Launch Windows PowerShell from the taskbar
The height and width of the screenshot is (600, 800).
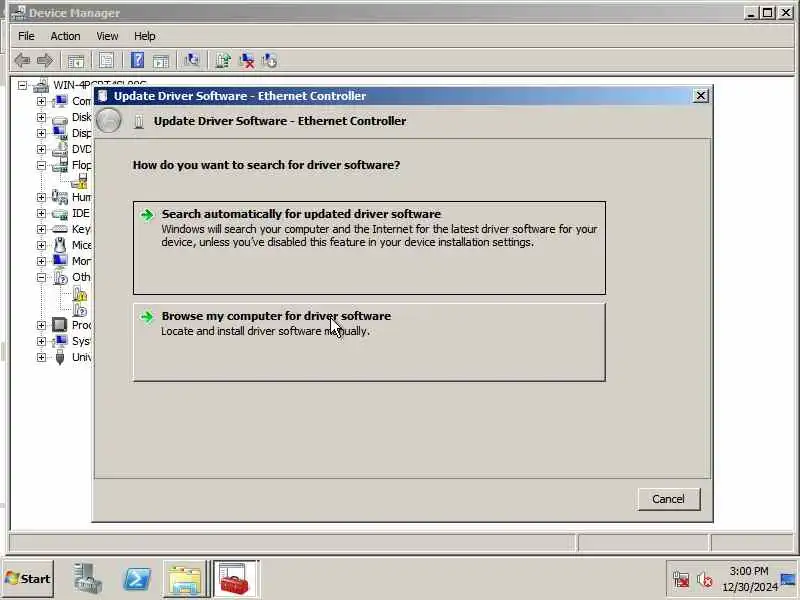(x=137, y=579)
